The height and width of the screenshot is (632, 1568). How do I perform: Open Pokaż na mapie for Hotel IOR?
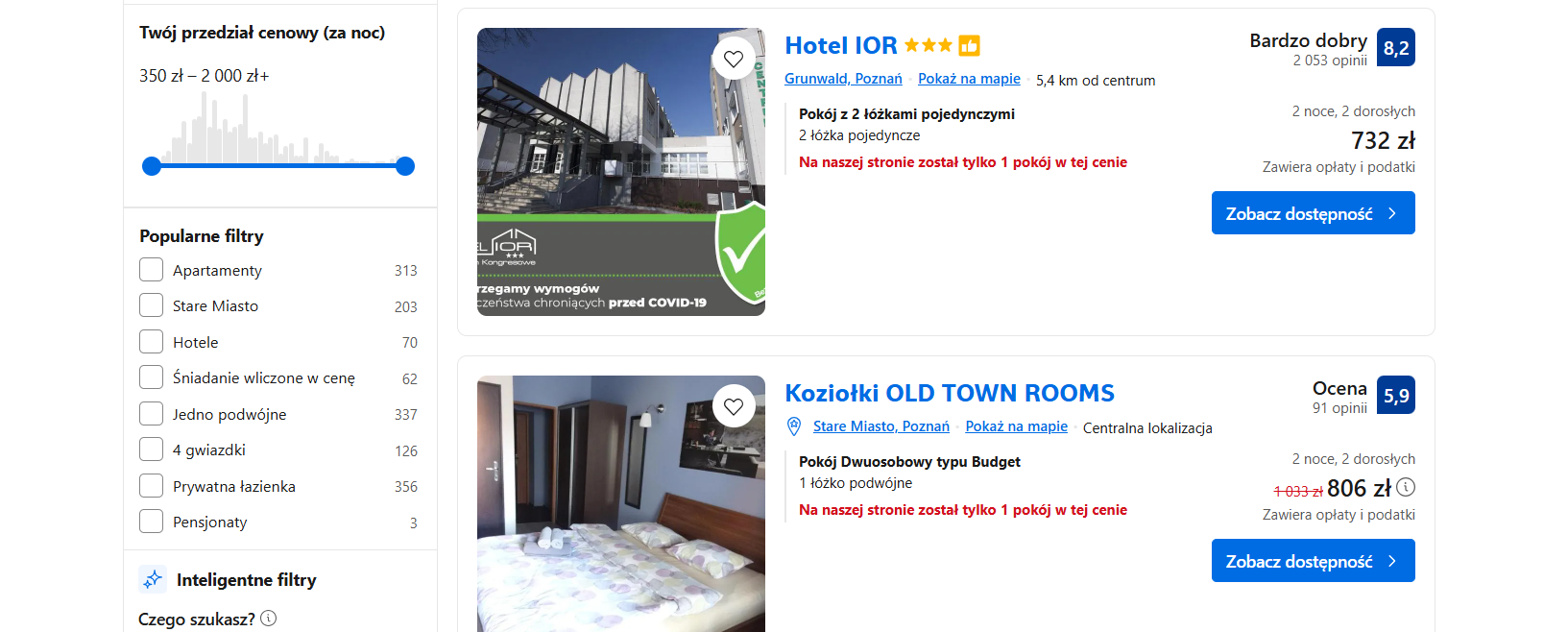pyautogui.click(x=969, y=79)
